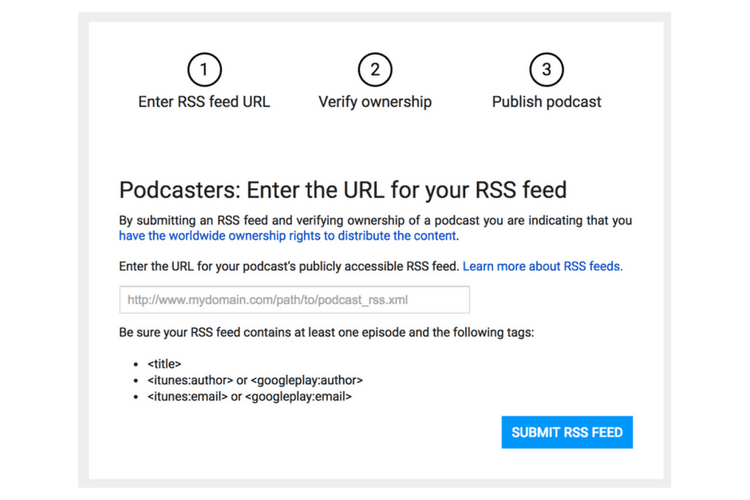This screenshot has width=750, height=500.
Task: Click the '<title>' tag list item
Action: (x=164, y=364)
